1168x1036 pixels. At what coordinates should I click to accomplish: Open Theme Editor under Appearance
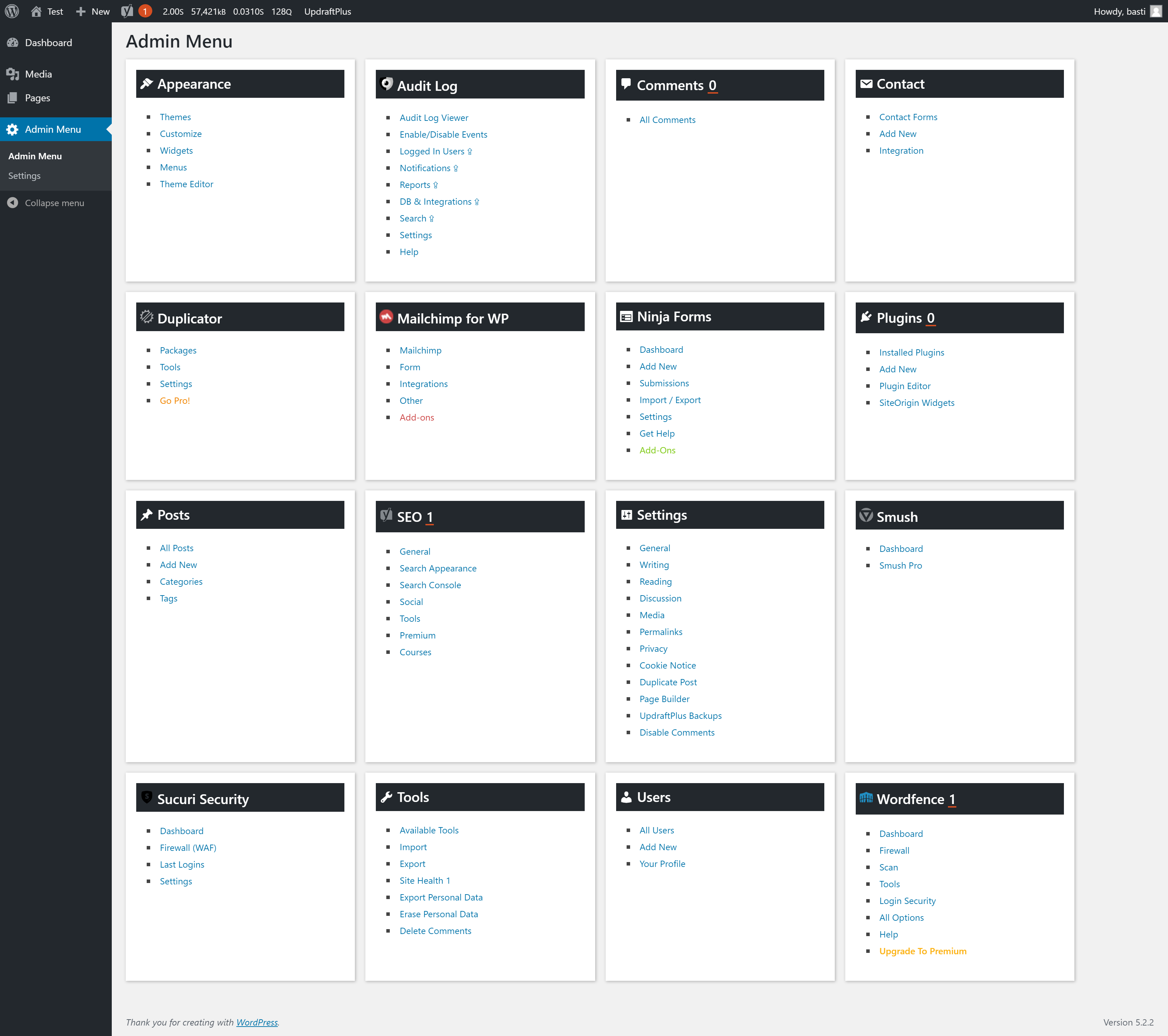[x=186, y=184]
